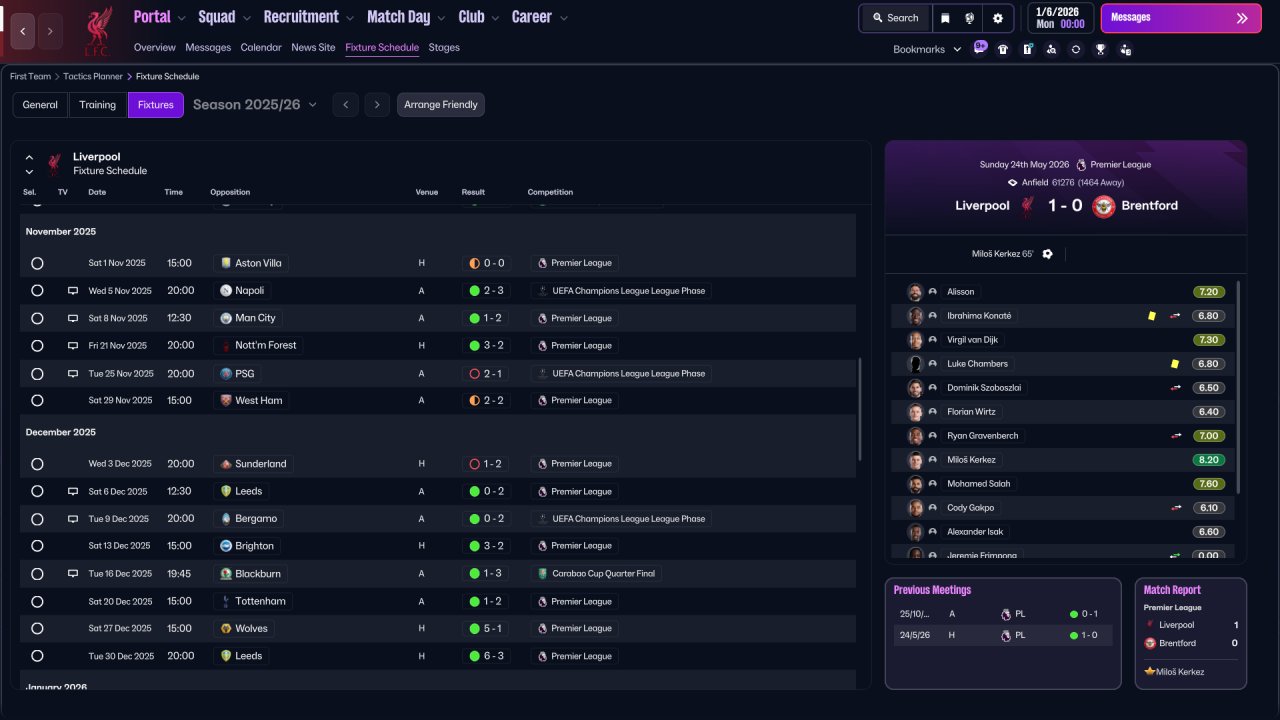Open the shirt bookmark icon
Screen dimensions: 1280x720
tap(1003, 49)
